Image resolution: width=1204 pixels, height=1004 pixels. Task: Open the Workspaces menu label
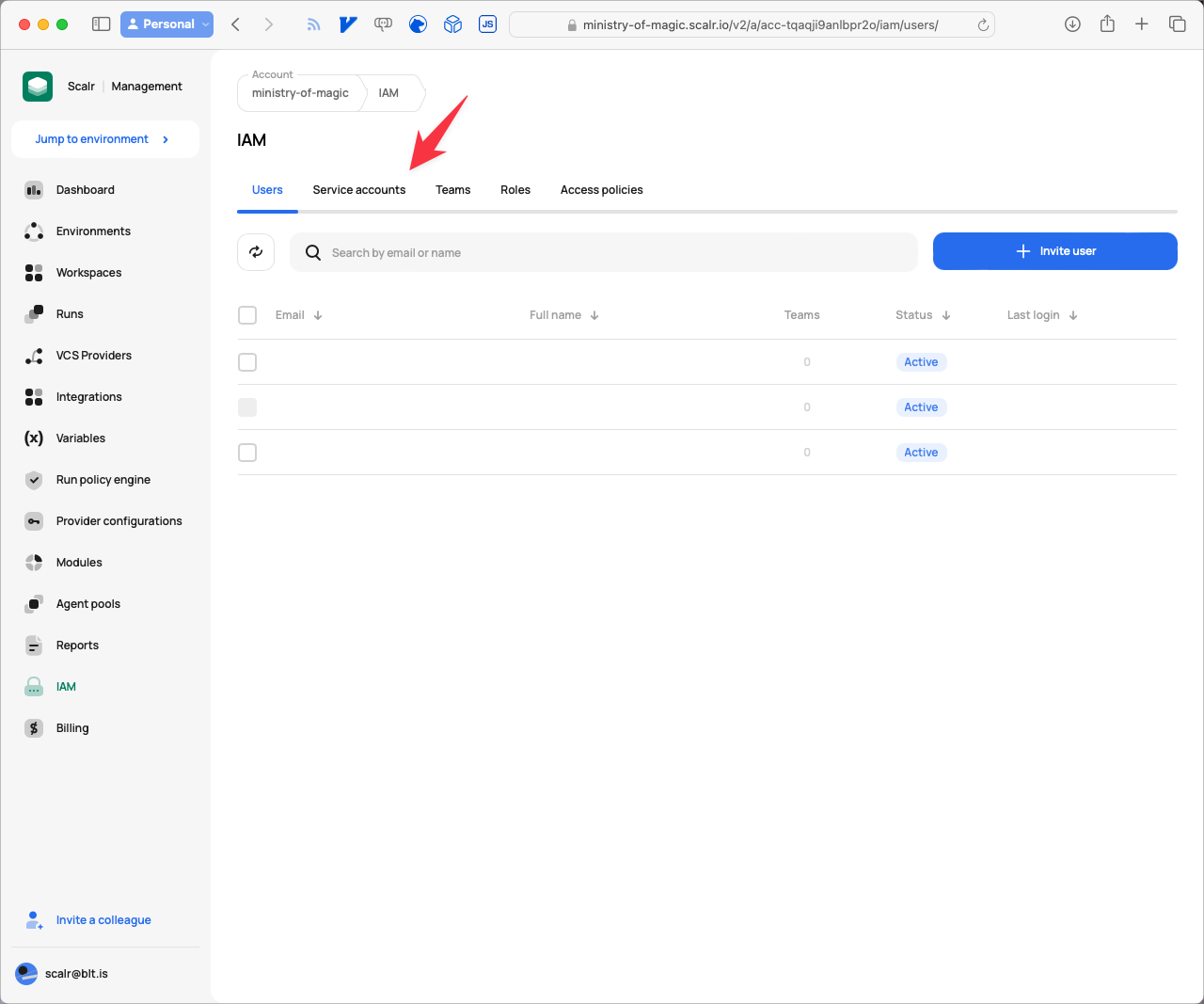pyautogui.click(x=89, y=273)
